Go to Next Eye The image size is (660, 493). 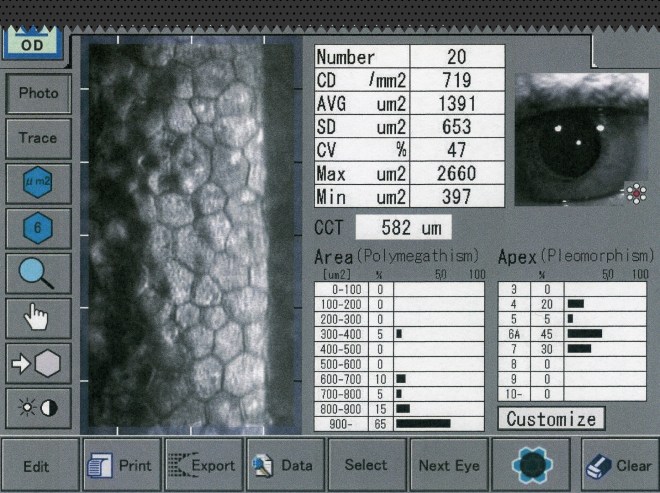click(448, 465)
